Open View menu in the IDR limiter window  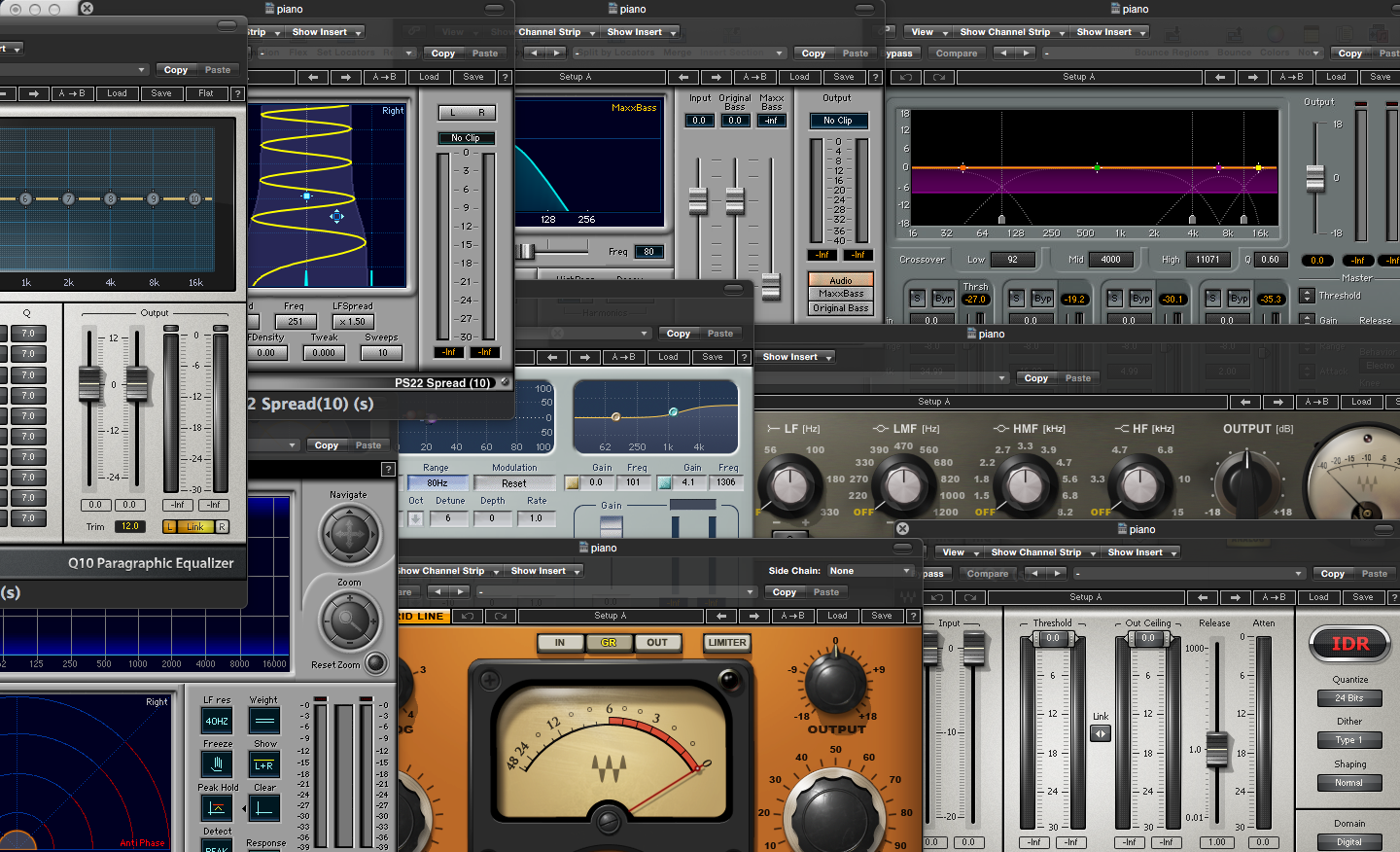[958, 552]
